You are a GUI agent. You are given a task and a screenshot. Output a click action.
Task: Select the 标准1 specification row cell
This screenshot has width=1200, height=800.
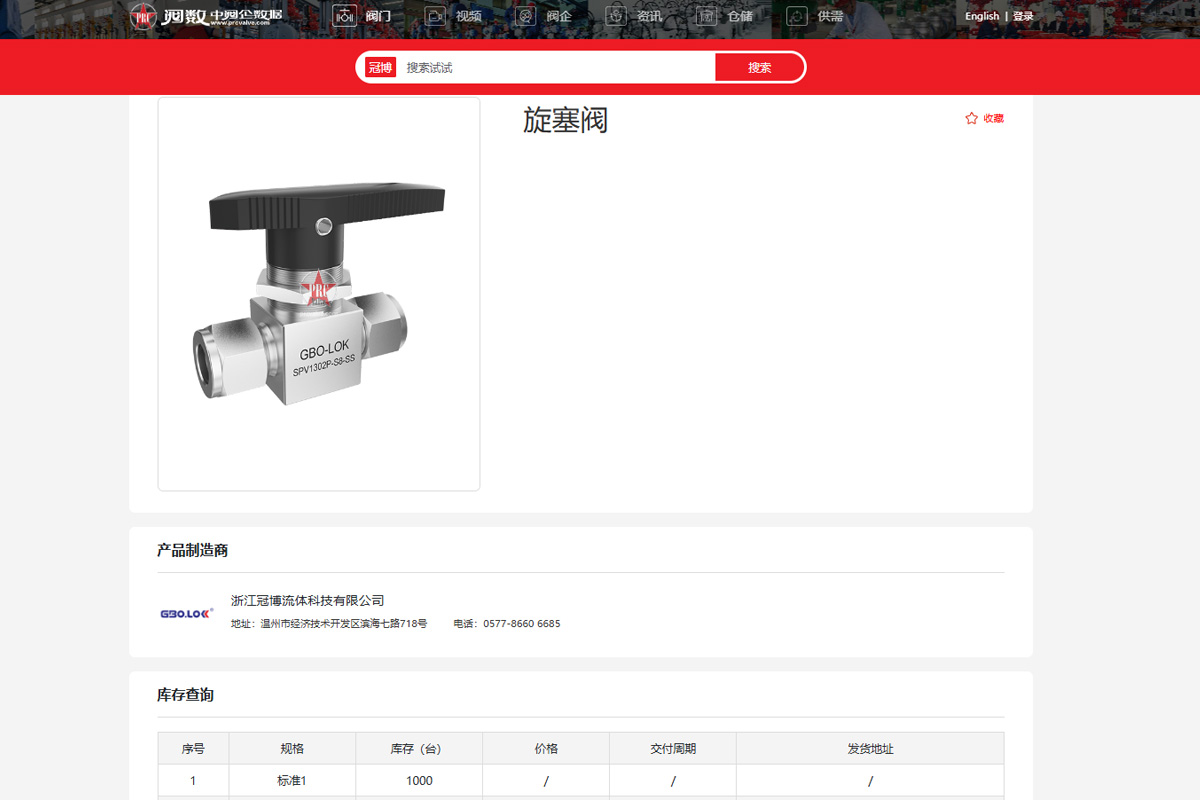click(x=292, y=781)
